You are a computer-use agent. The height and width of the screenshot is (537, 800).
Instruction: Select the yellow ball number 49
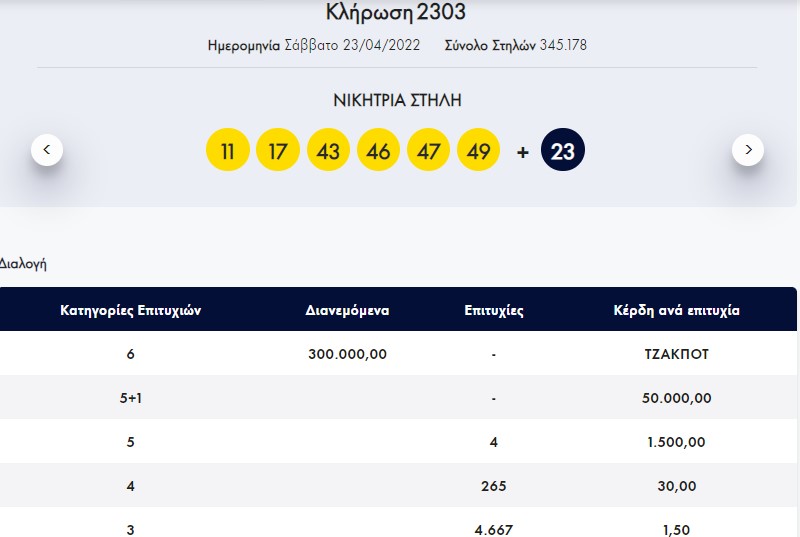coord(478,151)
